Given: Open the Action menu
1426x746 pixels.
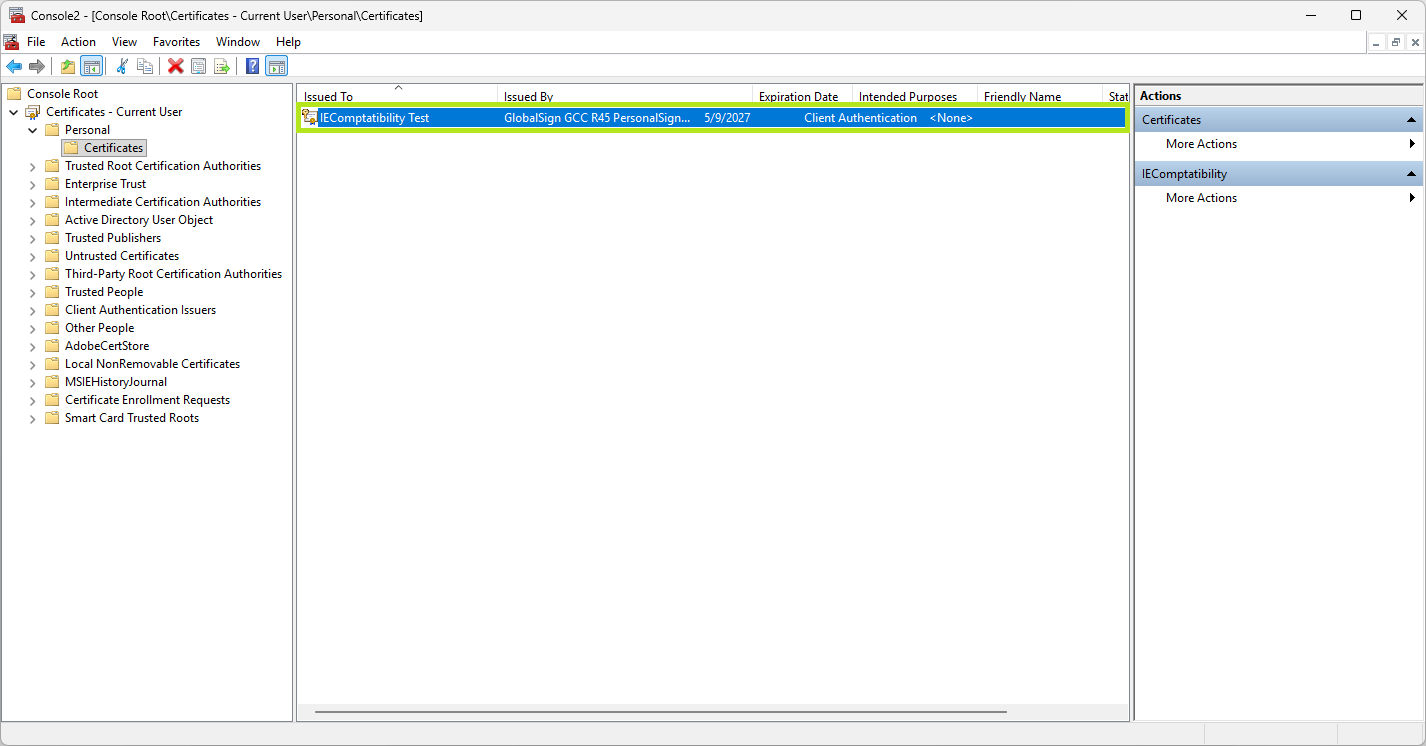Looking at the screenshot, I should coord(78,42).
